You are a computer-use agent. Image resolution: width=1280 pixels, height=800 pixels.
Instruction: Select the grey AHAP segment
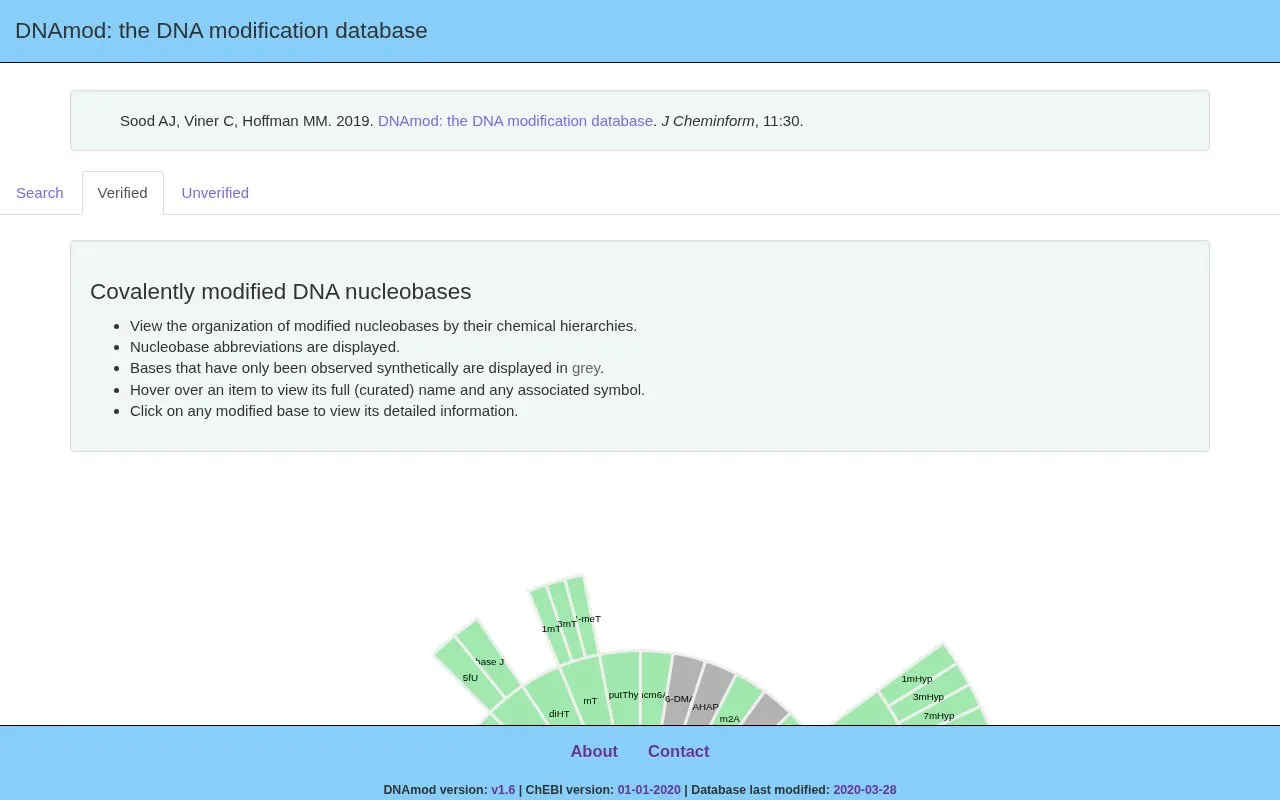click(x=708, y=698)
